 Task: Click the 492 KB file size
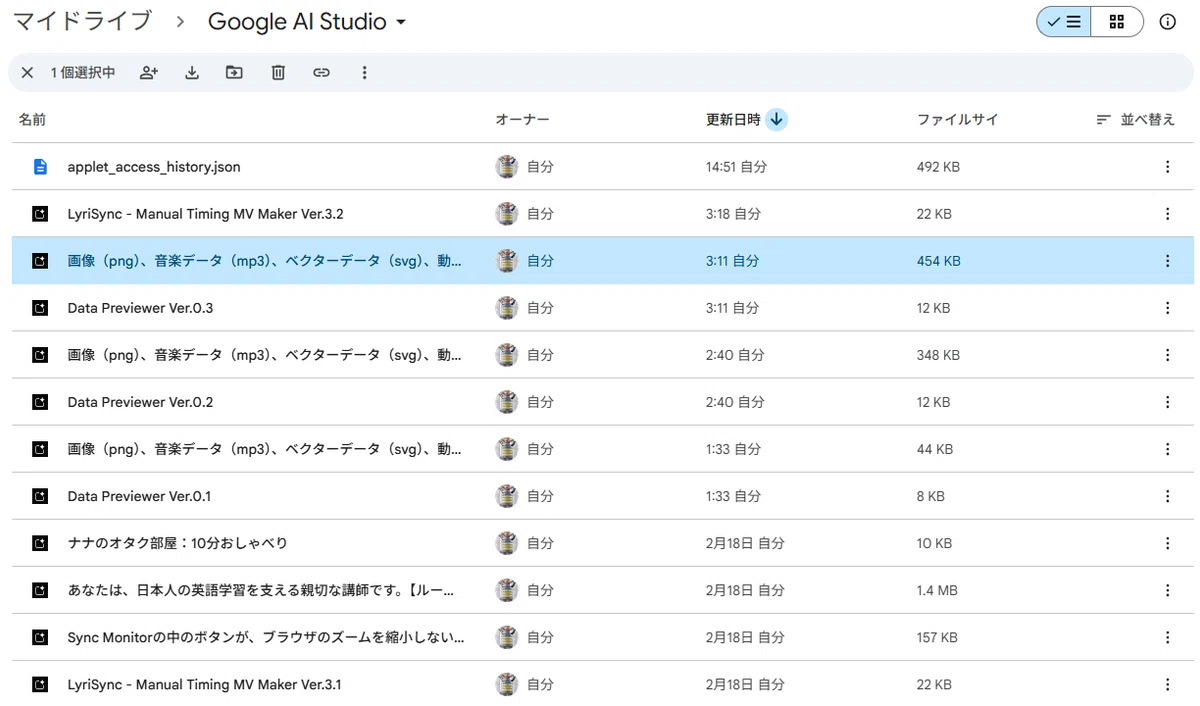point(938,167)
